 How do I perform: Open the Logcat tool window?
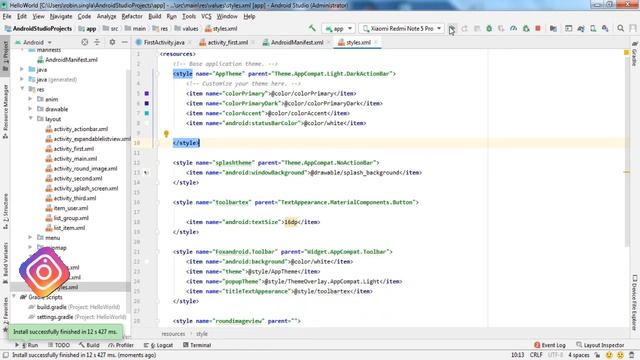coord(158,345)
